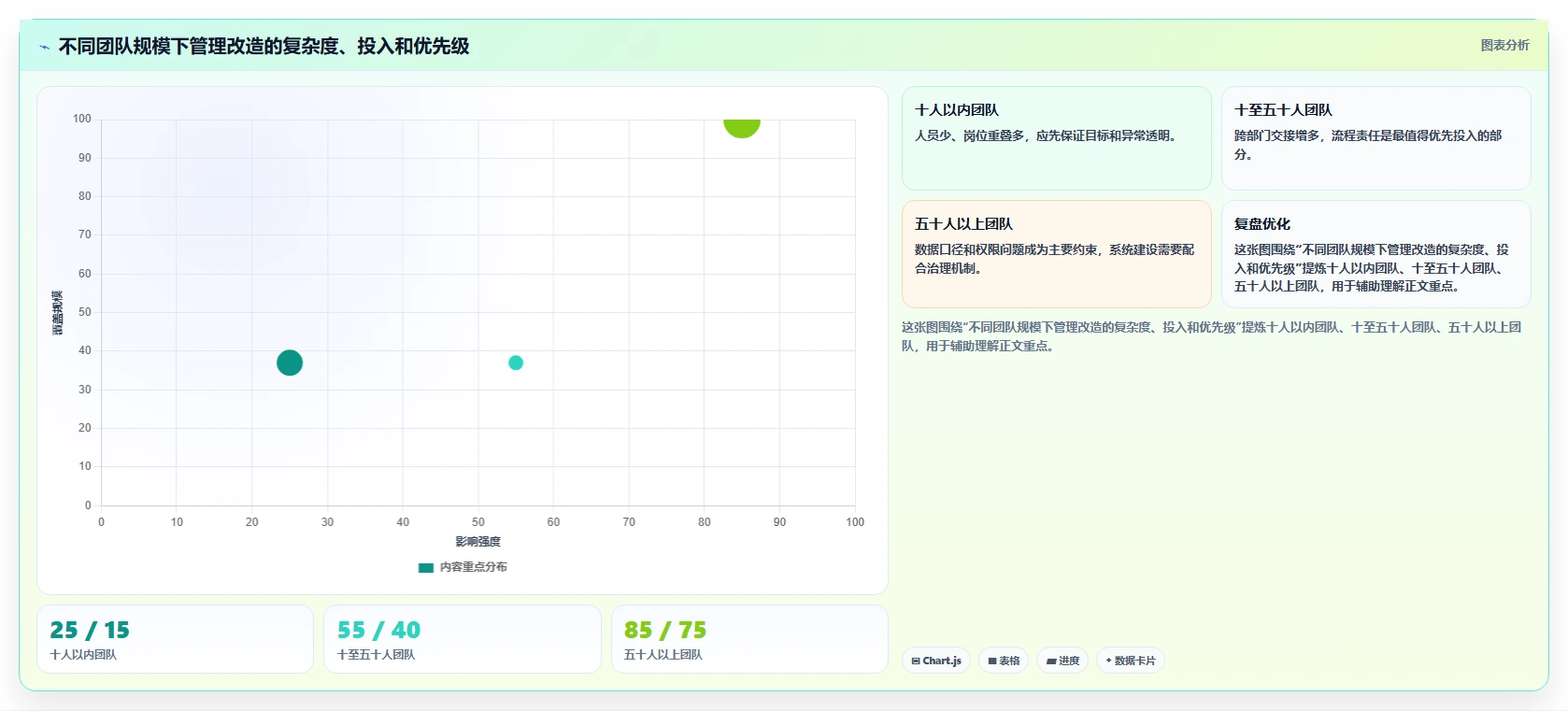Open the 五十人以上团队 info card
1568x711 pixels.
coord(1057,254)
